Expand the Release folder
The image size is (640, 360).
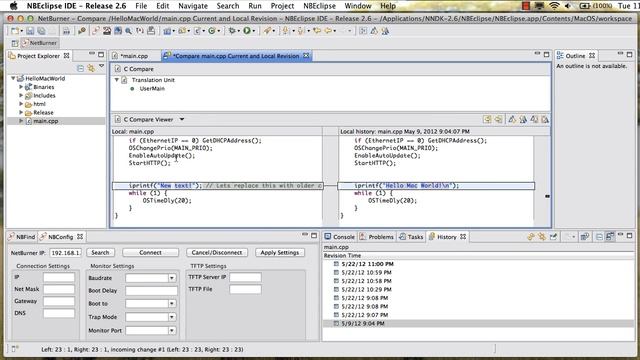coord(21,112)
